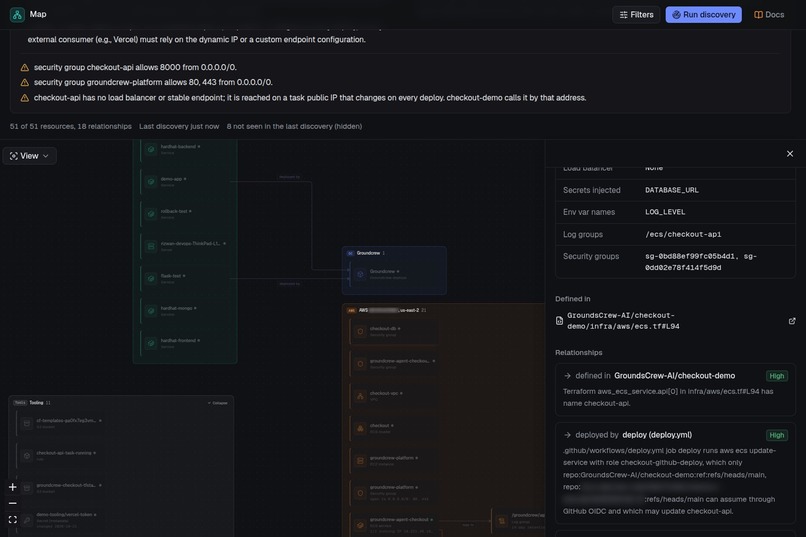Click the demo-app node icon
This screenshot has height=537, width=806.
point(151,181)
